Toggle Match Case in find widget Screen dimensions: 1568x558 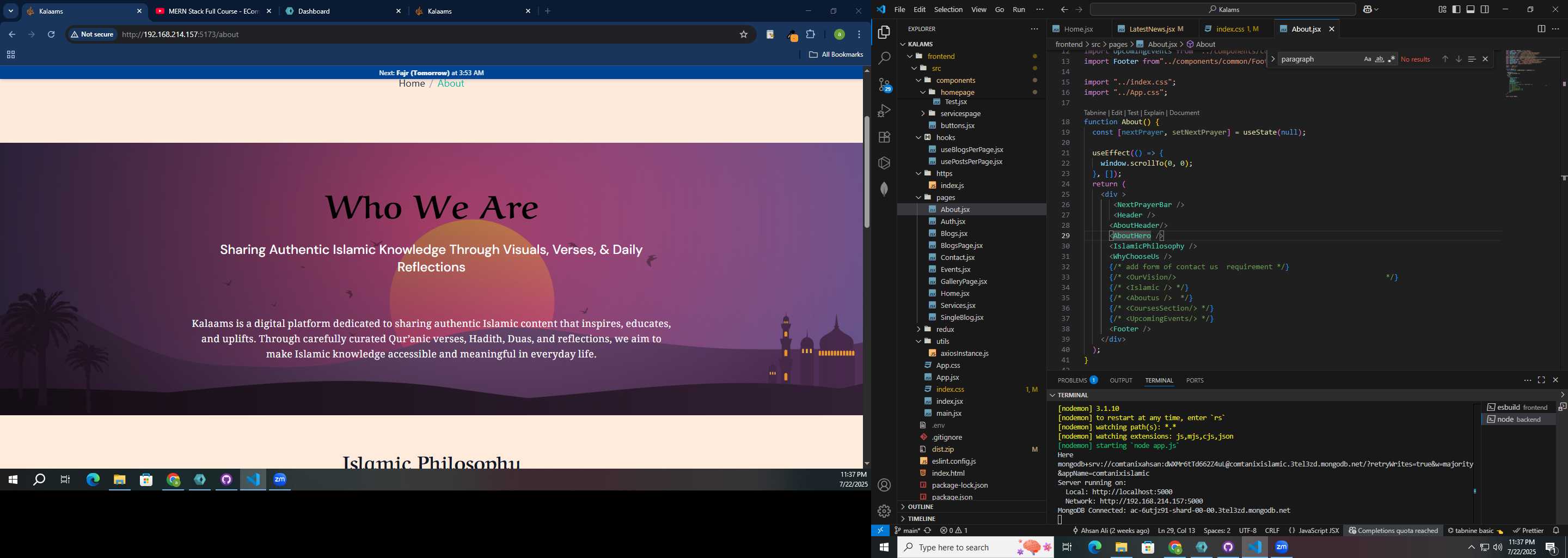[1367, 59]
